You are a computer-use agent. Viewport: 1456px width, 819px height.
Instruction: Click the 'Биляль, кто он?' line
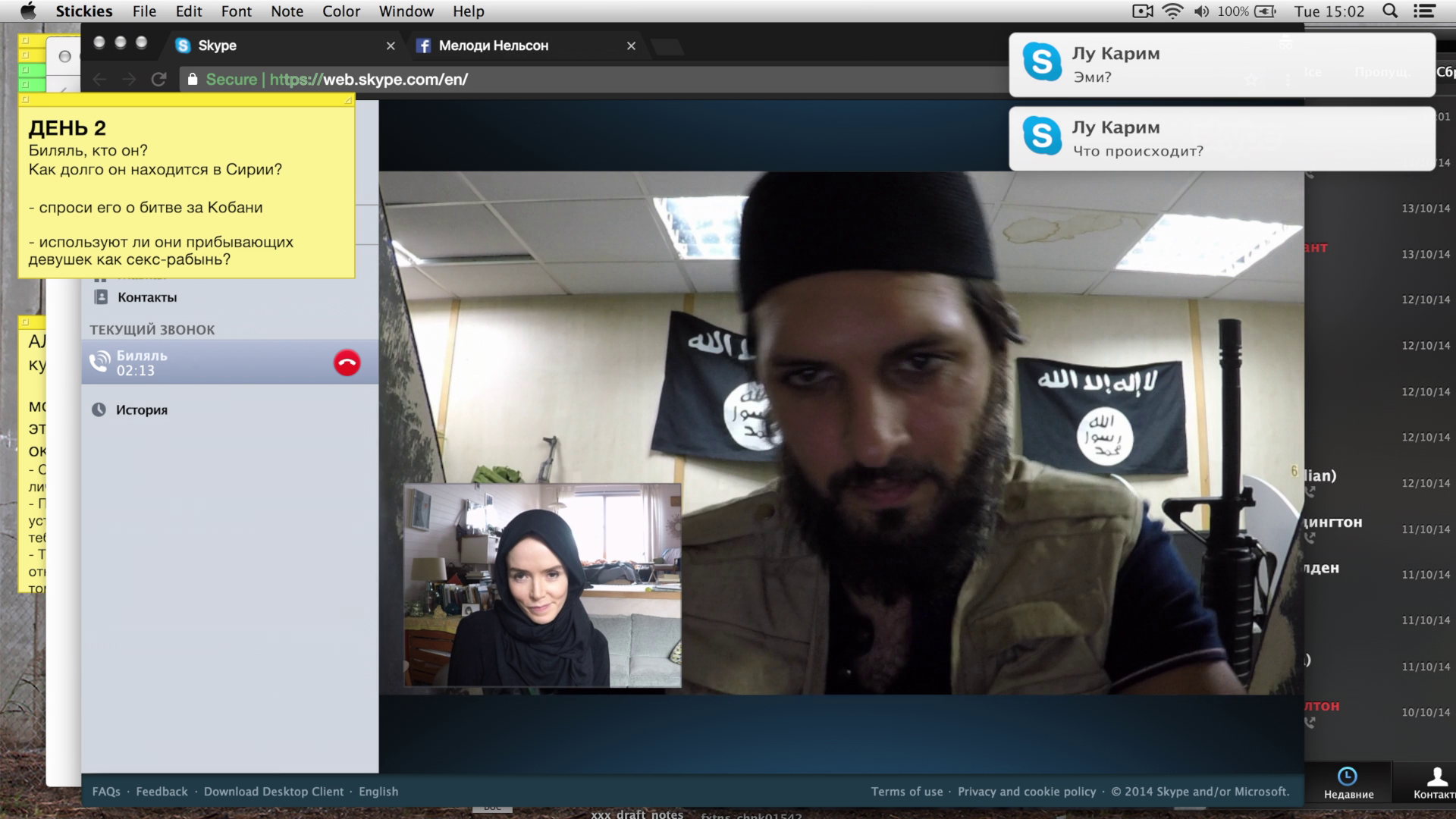pyautogui.click(x=88, y=150)
